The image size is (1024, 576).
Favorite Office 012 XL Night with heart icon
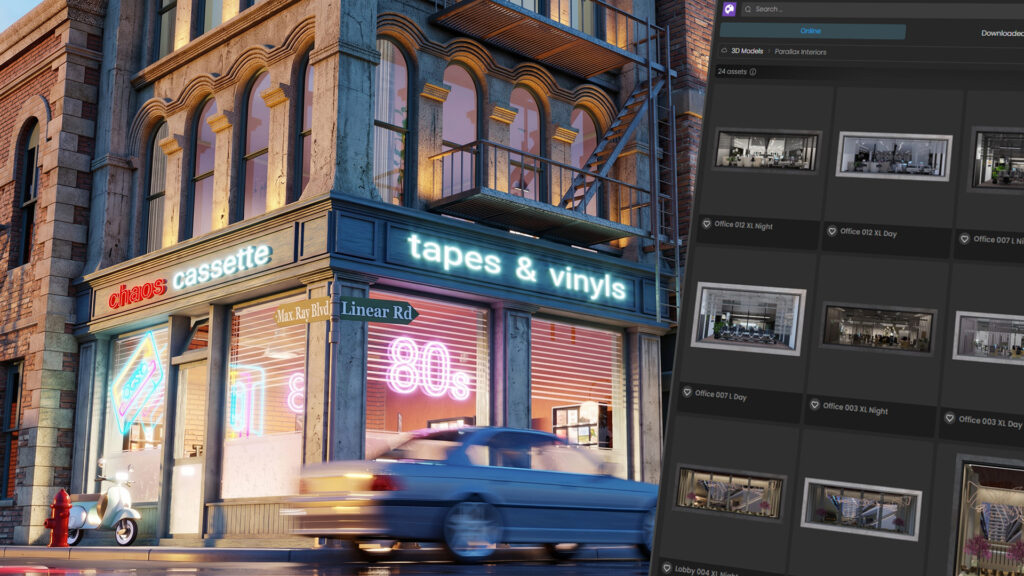(706, 223)
